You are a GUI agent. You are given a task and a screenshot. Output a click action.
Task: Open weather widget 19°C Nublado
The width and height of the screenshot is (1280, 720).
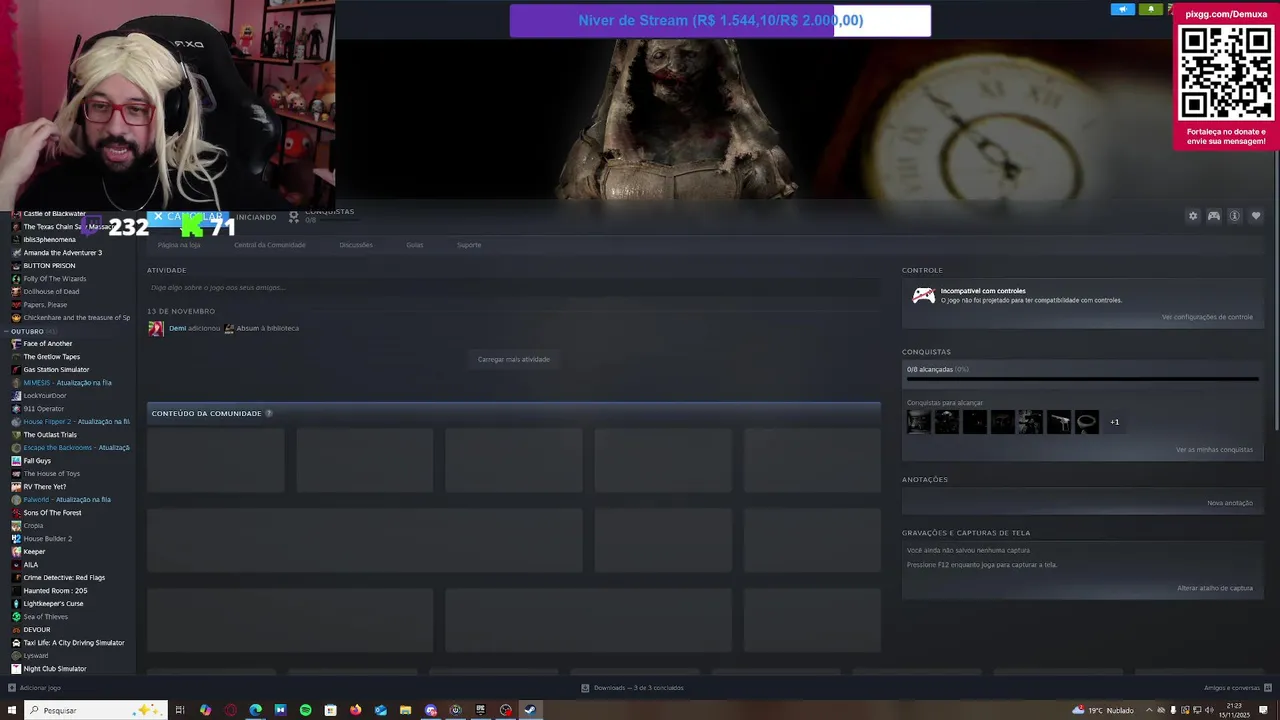coord(1103,710)
